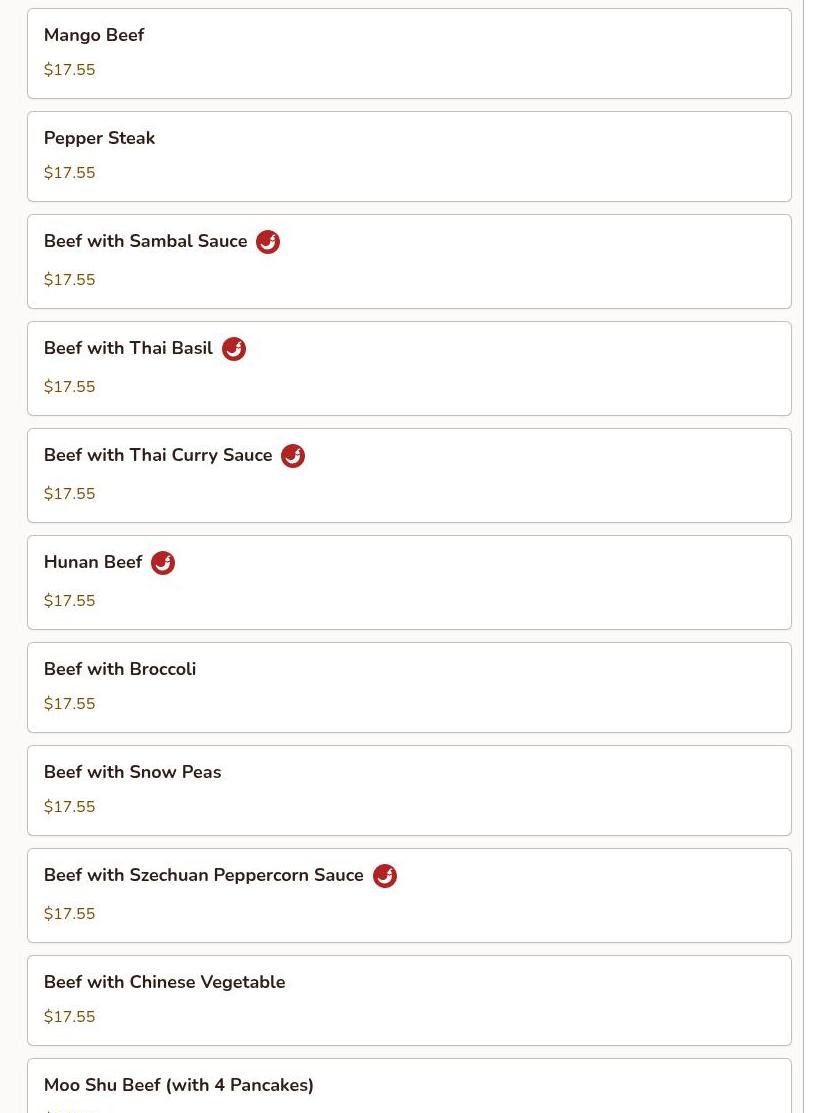Click the Beef with Thai Curry Sauce title
The image size is (824, 1113).
[x=158, y=455]
